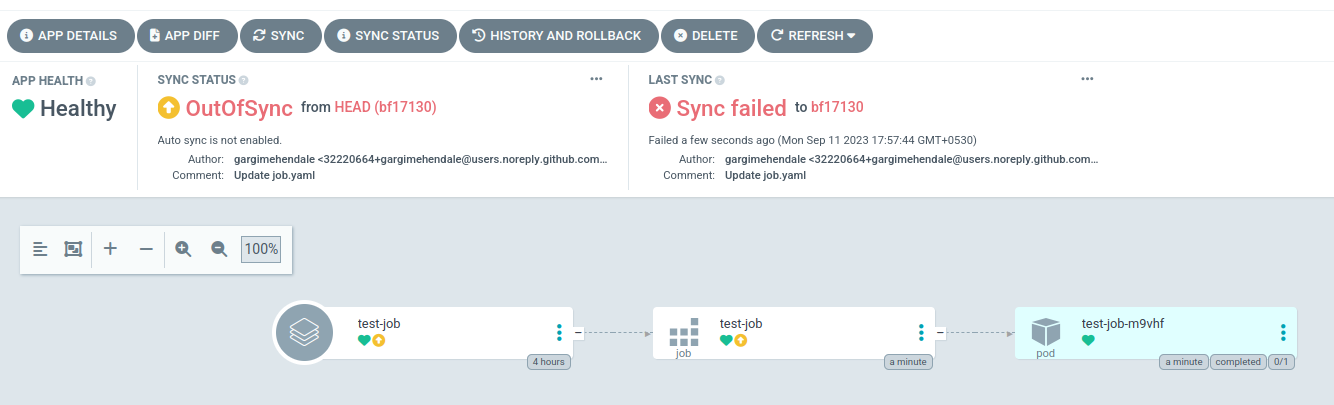Click the compact nodes alignment icon
The width and height of the screenshot is (1334, 405).
tap(40, 249)
